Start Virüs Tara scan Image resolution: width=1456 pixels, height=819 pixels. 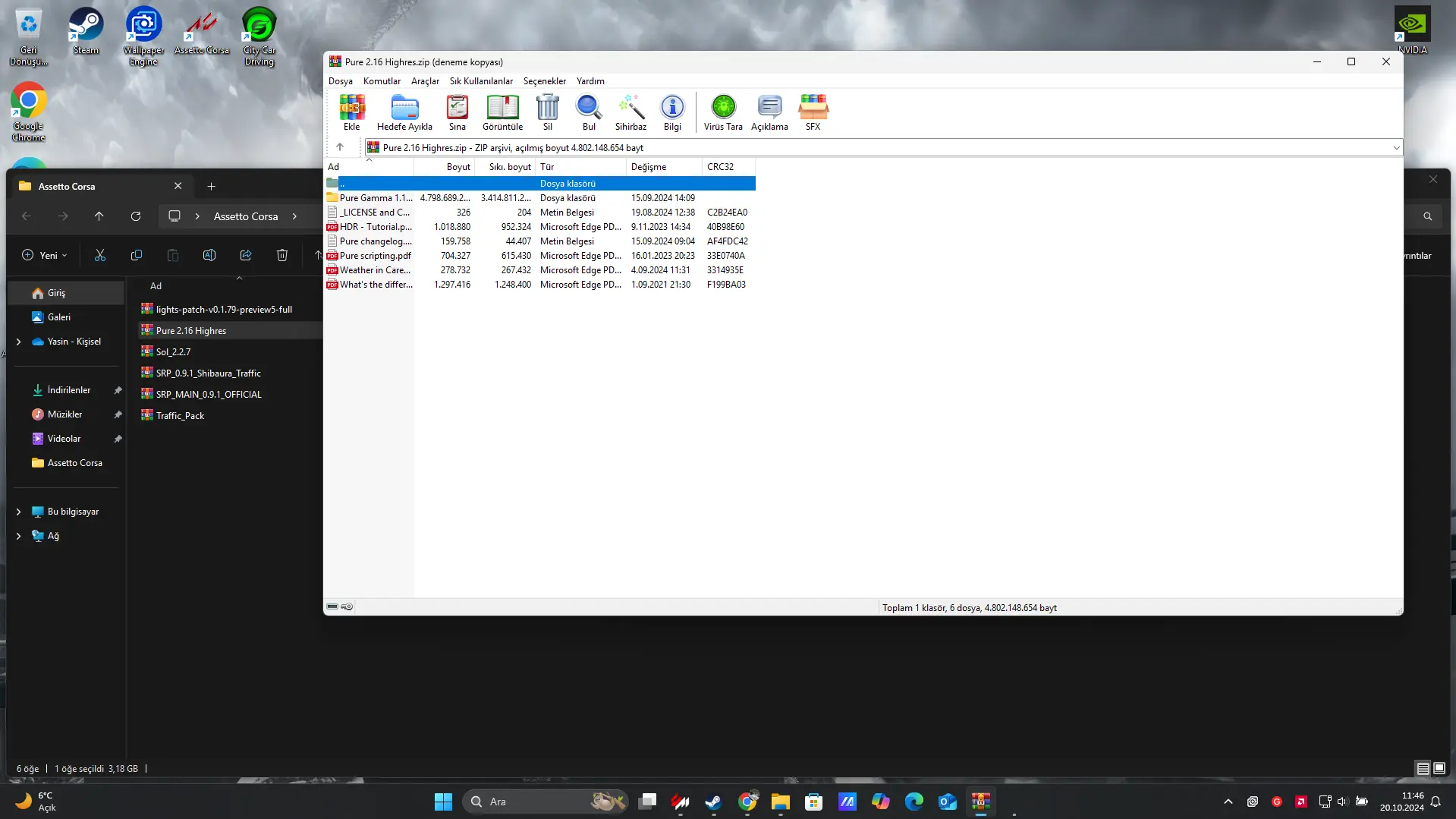click(723, 112)
